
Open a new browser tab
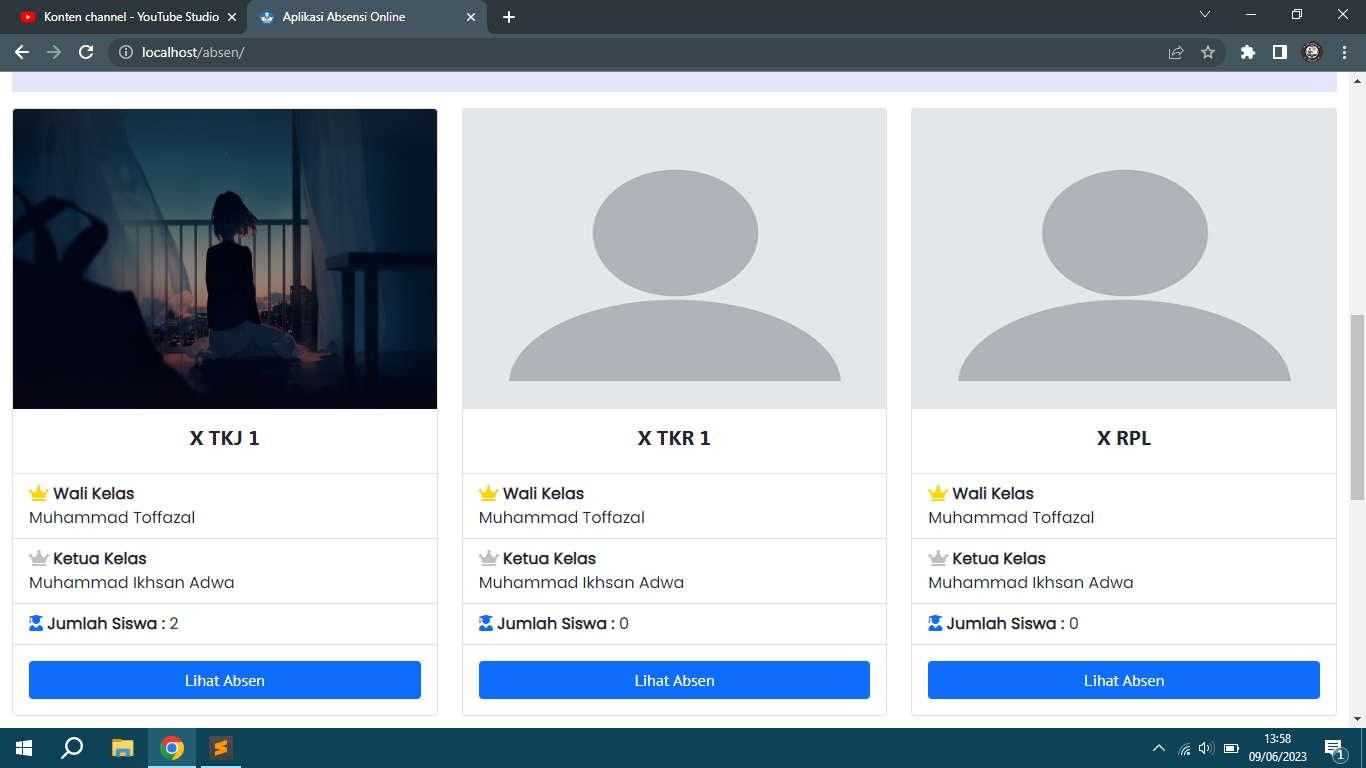pyautogui.click(x=509, y=17)
